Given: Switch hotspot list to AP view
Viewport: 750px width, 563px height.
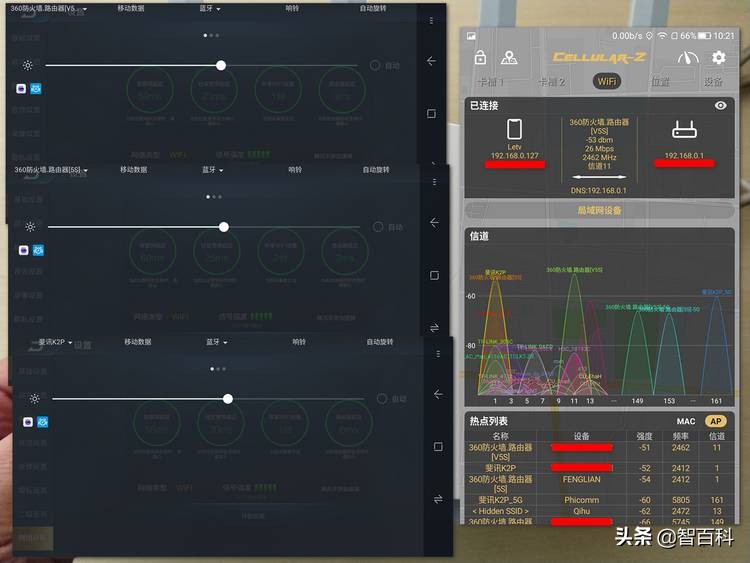Looking at the screenshot, I should pos(716,421).
